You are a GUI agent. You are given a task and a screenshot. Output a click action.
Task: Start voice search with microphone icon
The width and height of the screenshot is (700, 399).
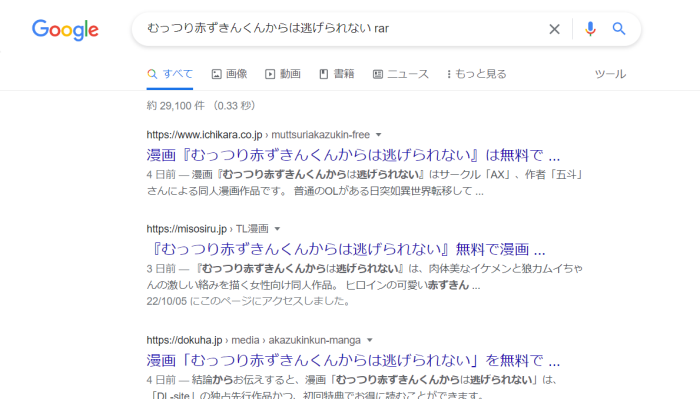click(x=590, y=29)
